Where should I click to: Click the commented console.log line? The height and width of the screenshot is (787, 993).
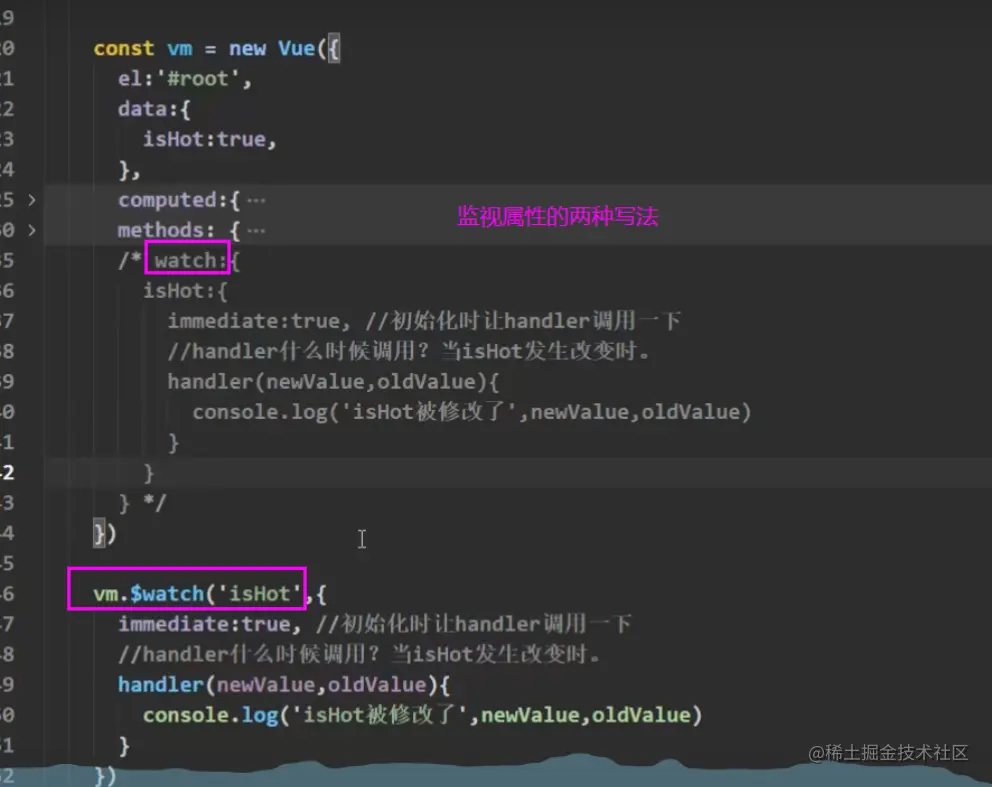click(x=472, y=412)
